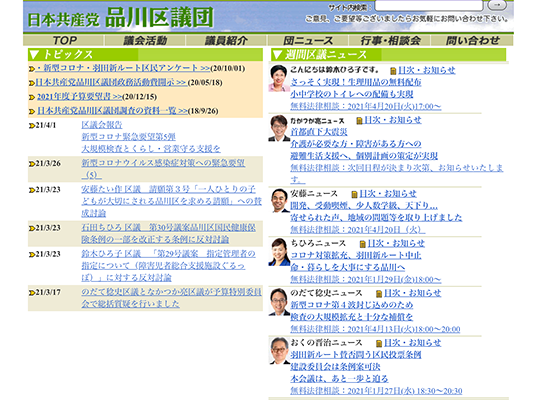Open 日本共産党品川区議団政務活動費開示 link
This screenshot has height=400, width=540.
click(111, 82)
